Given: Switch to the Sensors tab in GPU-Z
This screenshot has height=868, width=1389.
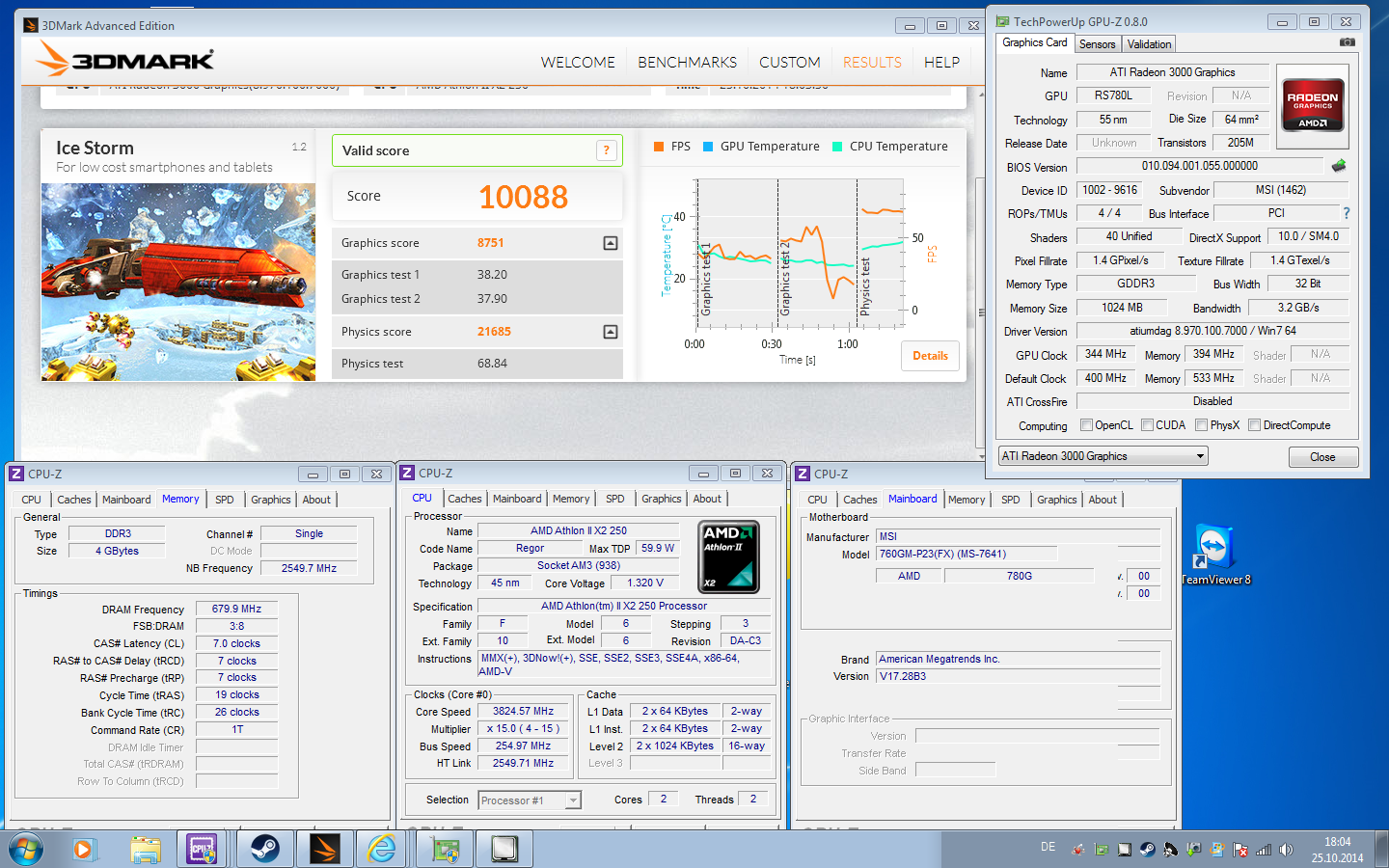Looking at the screenshot, I should coord(1097,44).
